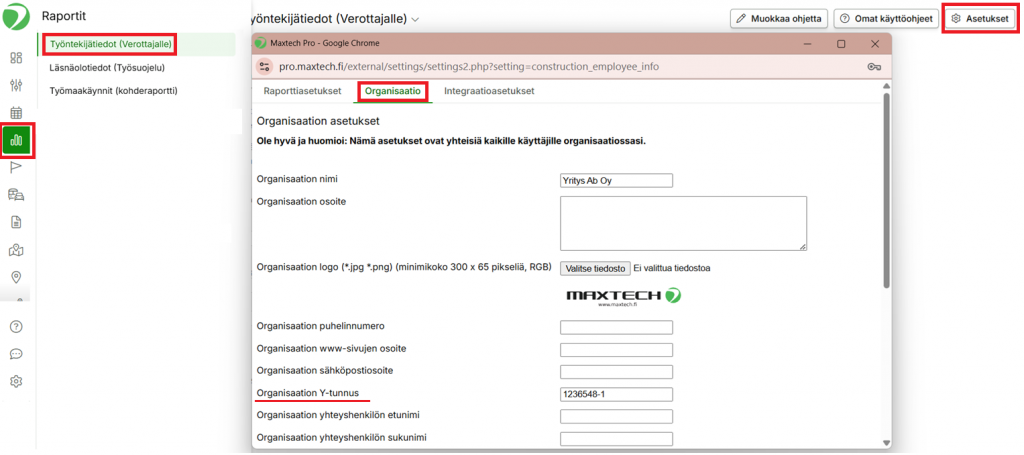
Task: Select the green reports bar chart icon
Action: pyautogui.click(x=16, y=140)
